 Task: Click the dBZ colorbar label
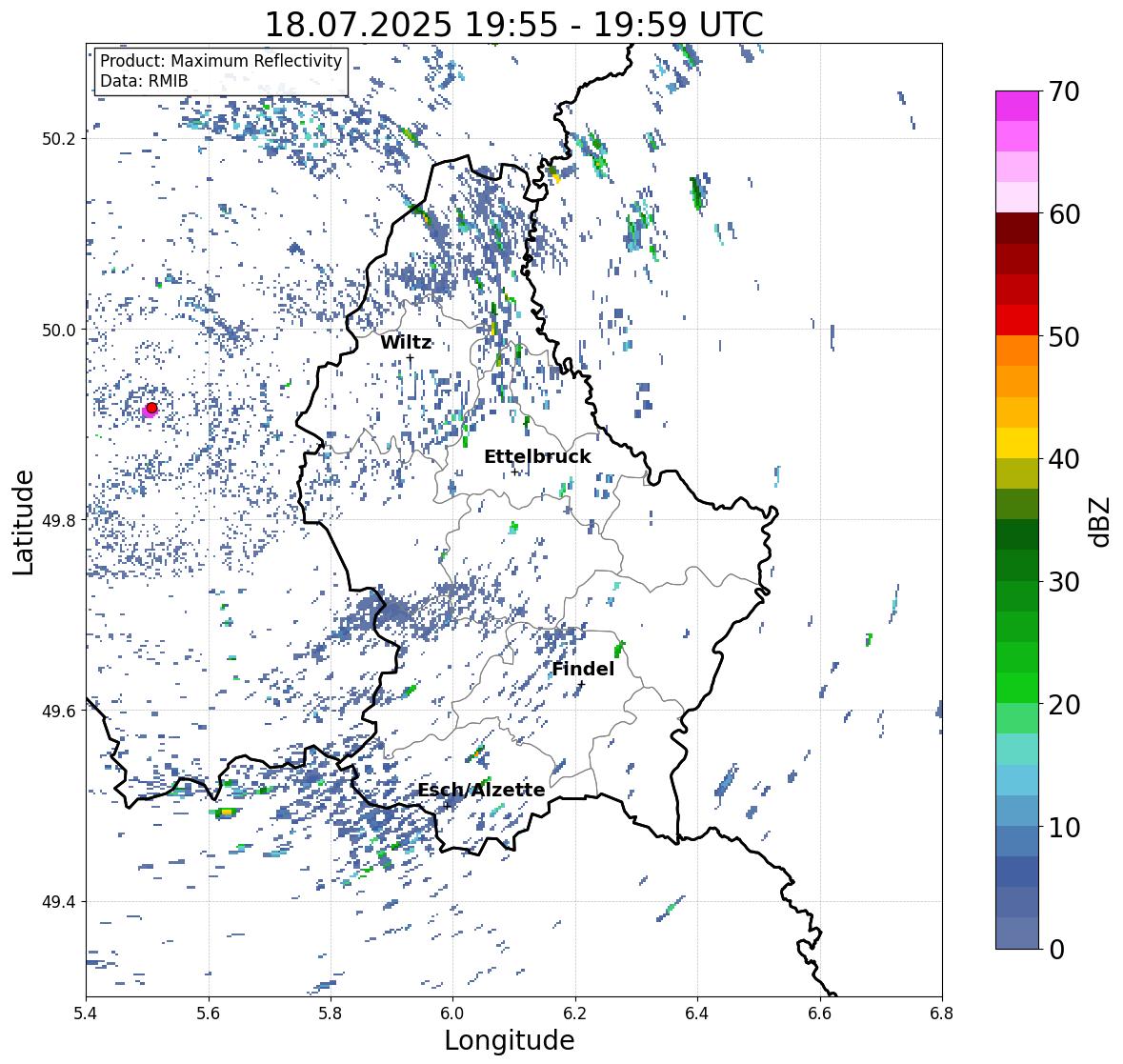(x=1101, y=521)
